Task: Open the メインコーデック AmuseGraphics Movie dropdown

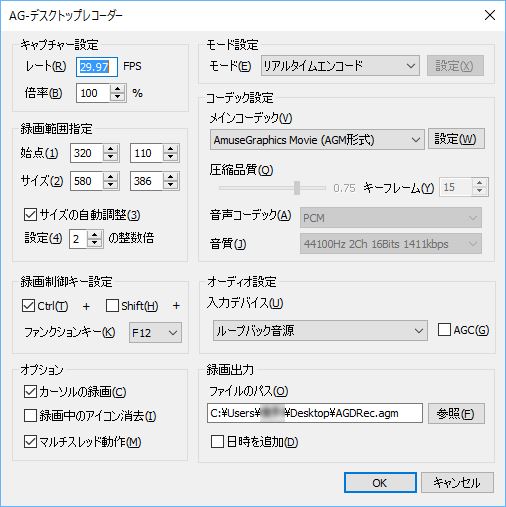Action: pyautogui.click(x=317, y=140)
